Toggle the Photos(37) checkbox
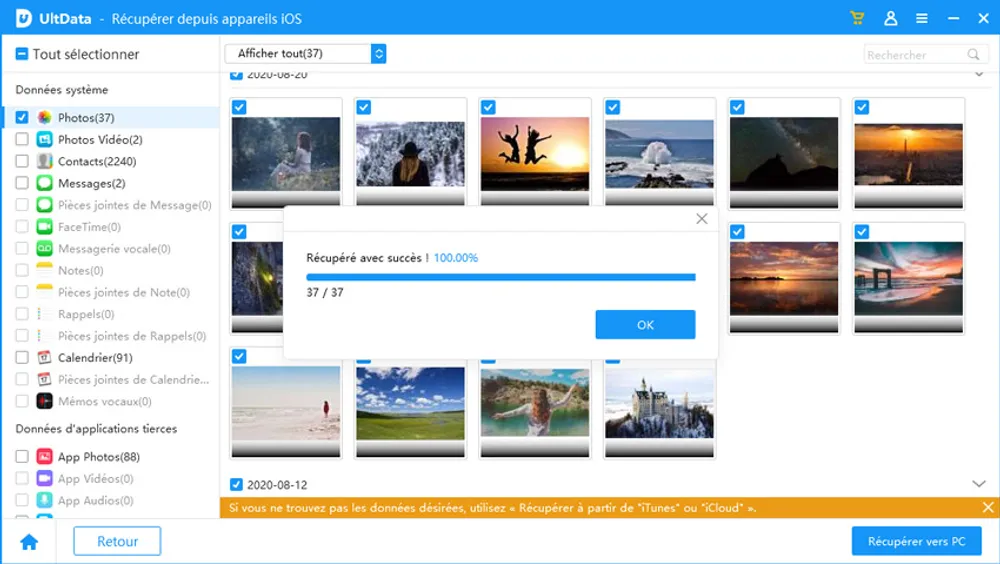1000x564 pixels. click(x=22, y=118)
